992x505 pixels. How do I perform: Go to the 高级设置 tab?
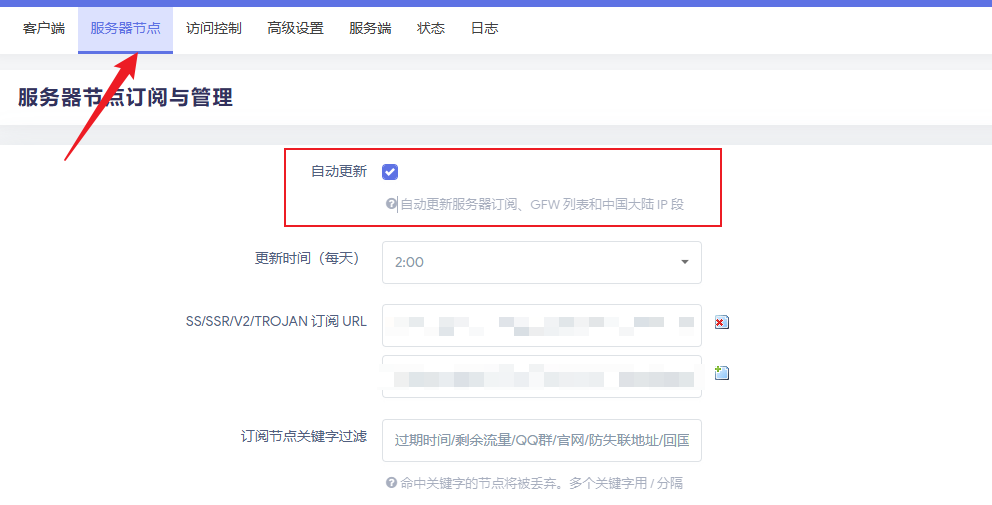tap(295, 29)
